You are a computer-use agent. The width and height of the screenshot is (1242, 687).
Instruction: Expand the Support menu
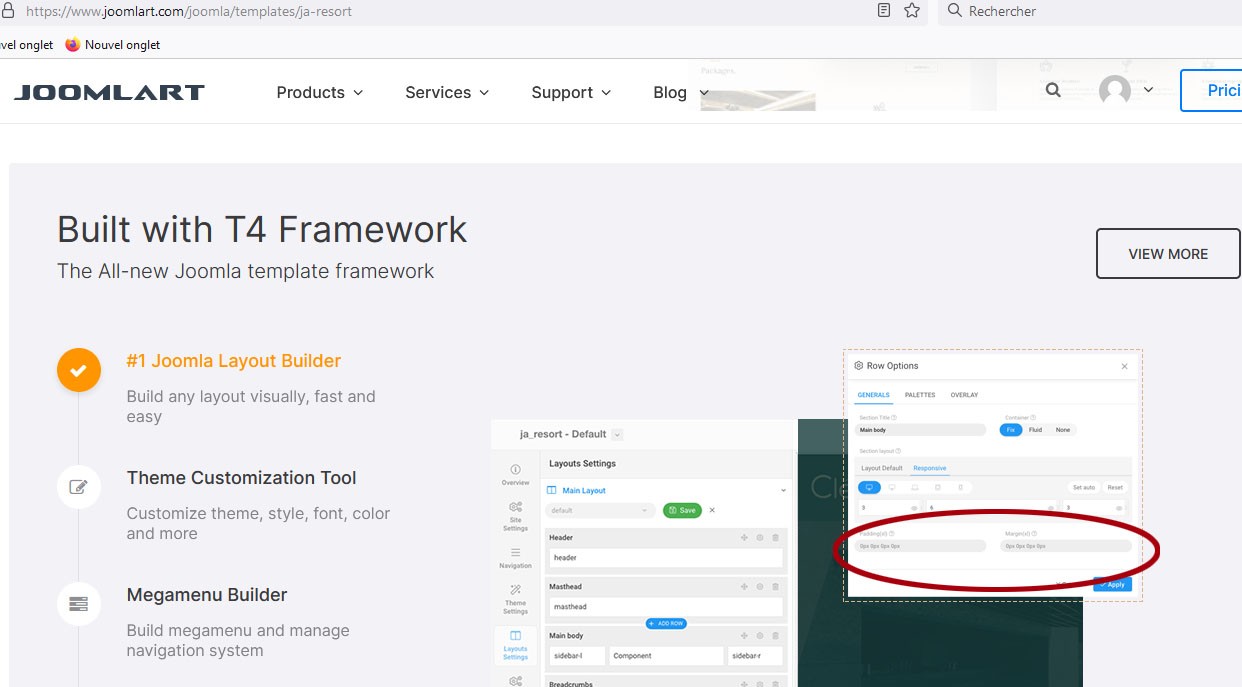tap(571, 92)
